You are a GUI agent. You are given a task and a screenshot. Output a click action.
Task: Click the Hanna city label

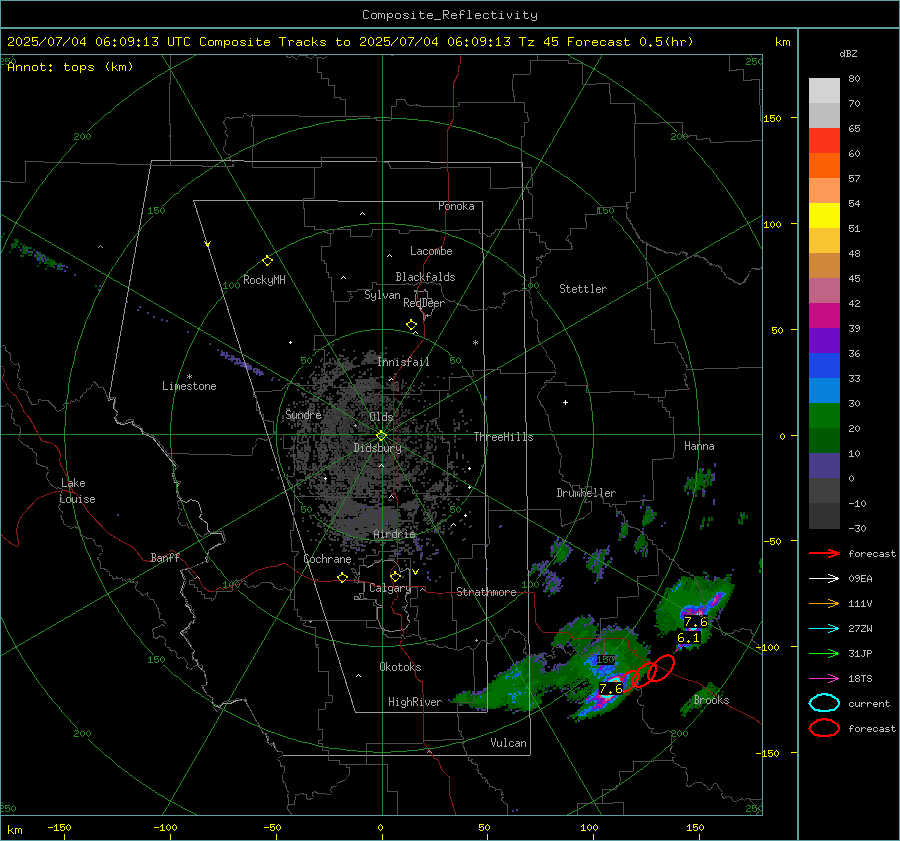699,446
